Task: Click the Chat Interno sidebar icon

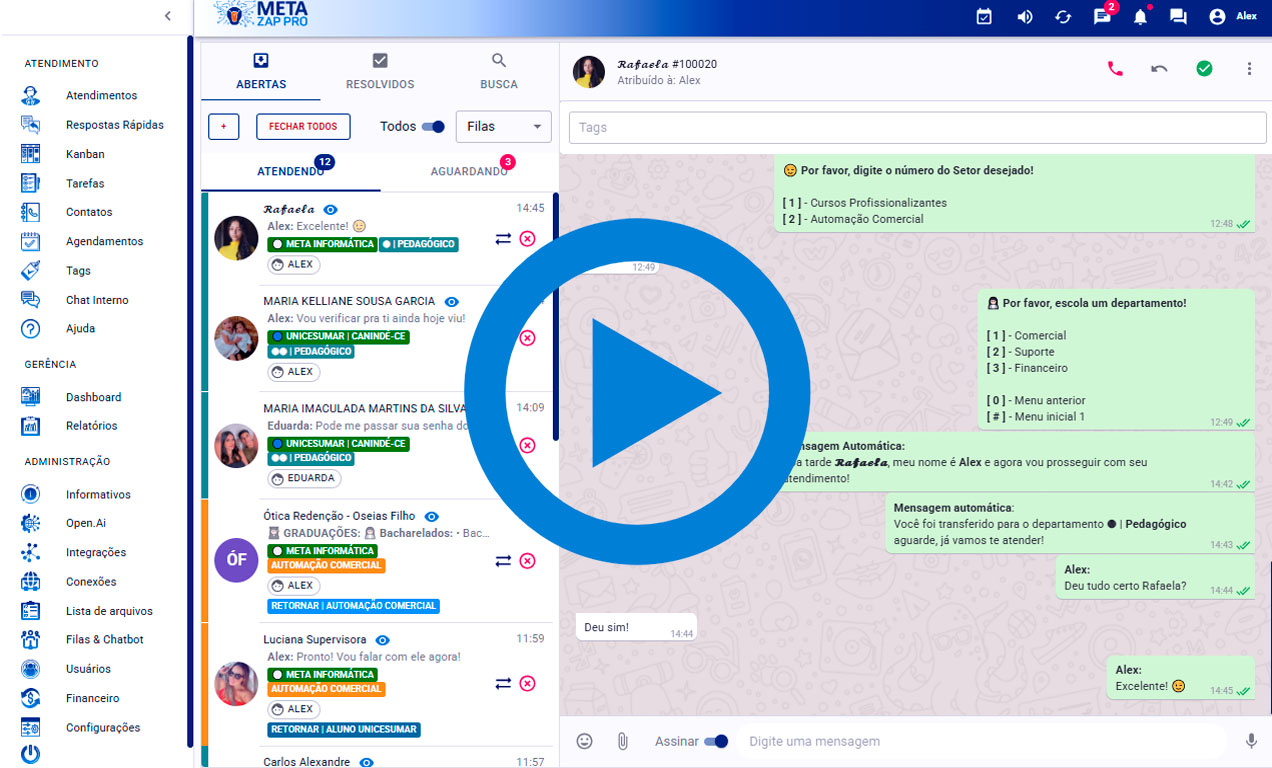Action: (30, 299)
